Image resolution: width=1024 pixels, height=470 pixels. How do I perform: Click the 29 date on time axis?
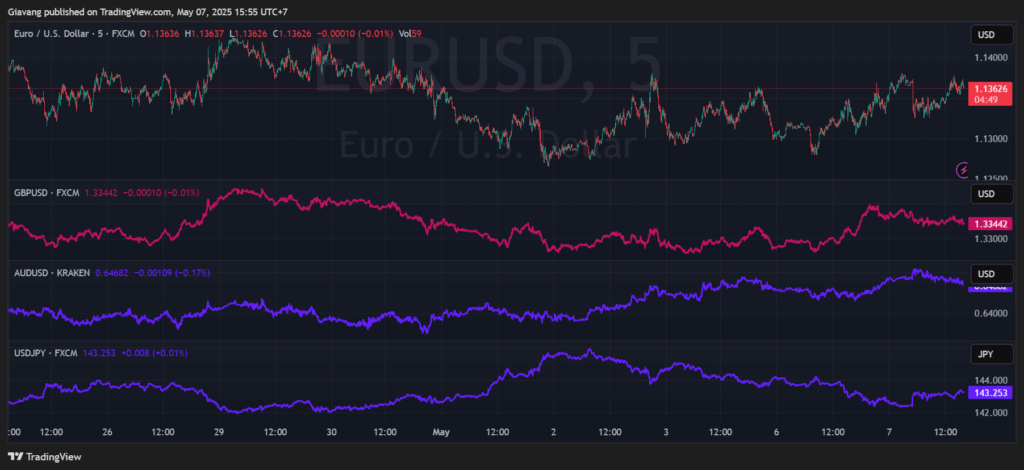click(218, 433)
